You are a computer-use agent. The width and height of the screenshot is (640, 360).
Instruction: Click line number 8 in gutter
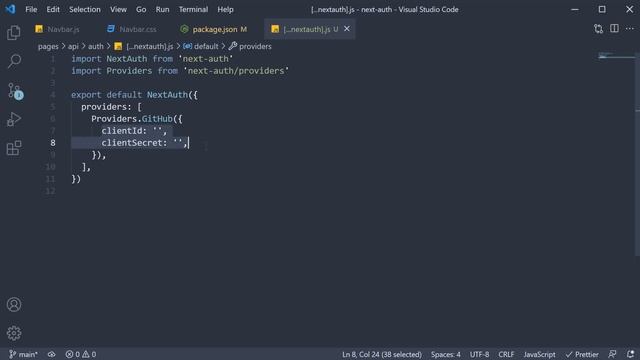point(53,143)
